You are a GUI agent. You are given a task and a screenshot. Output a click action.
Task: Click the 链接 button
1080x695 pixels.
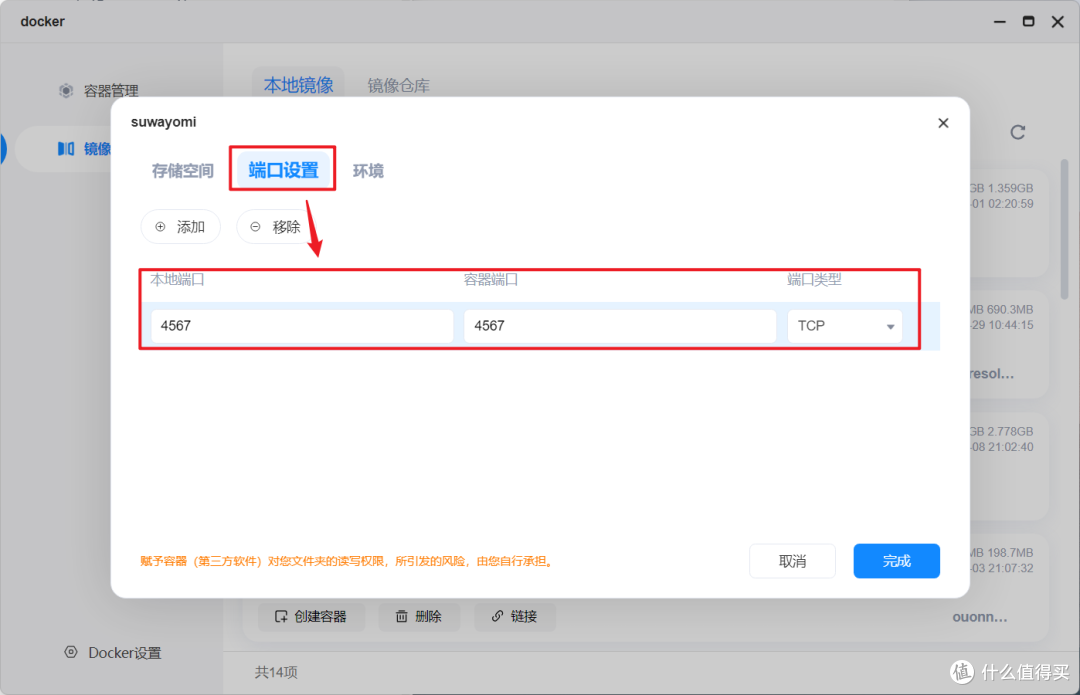(x=515, y=616)
